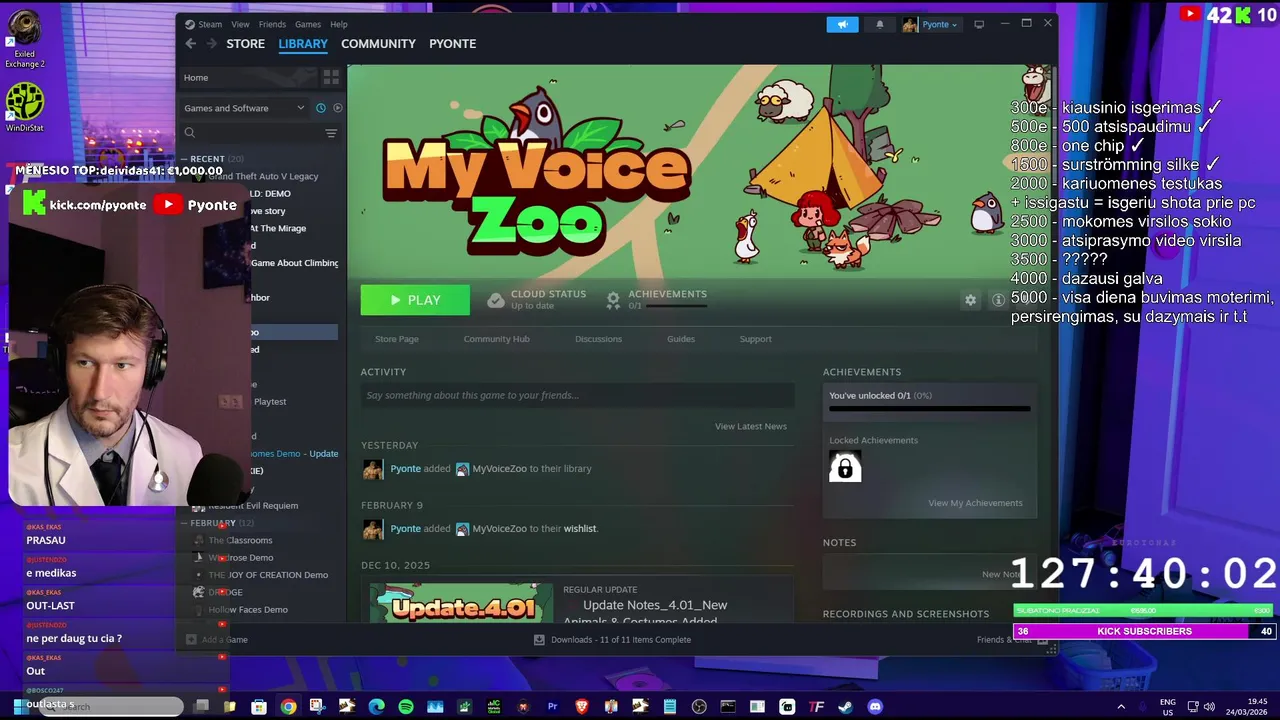Open Premiere Pro from taskbar

[x=552, y=707]
